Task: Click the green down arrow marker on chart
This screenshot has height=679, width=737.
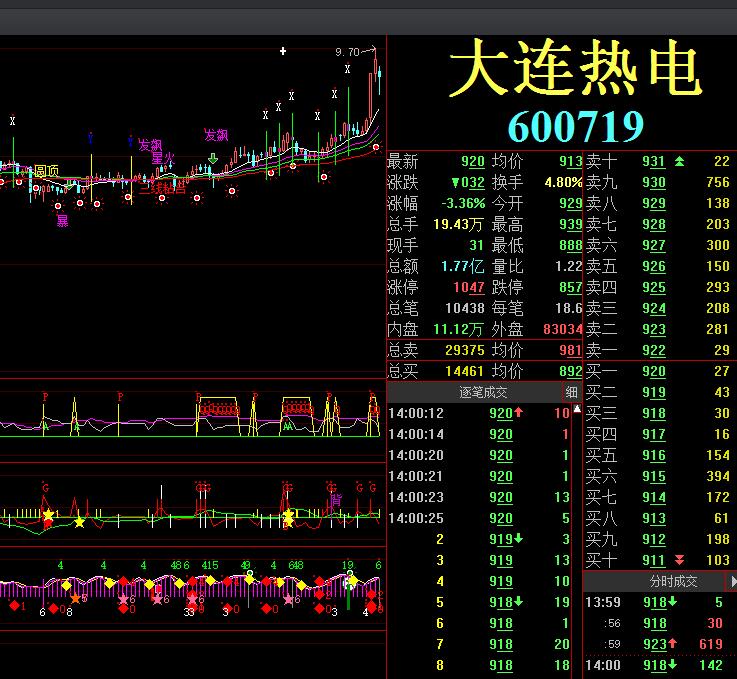Action: pyautogui.click(x=213, y=158)
